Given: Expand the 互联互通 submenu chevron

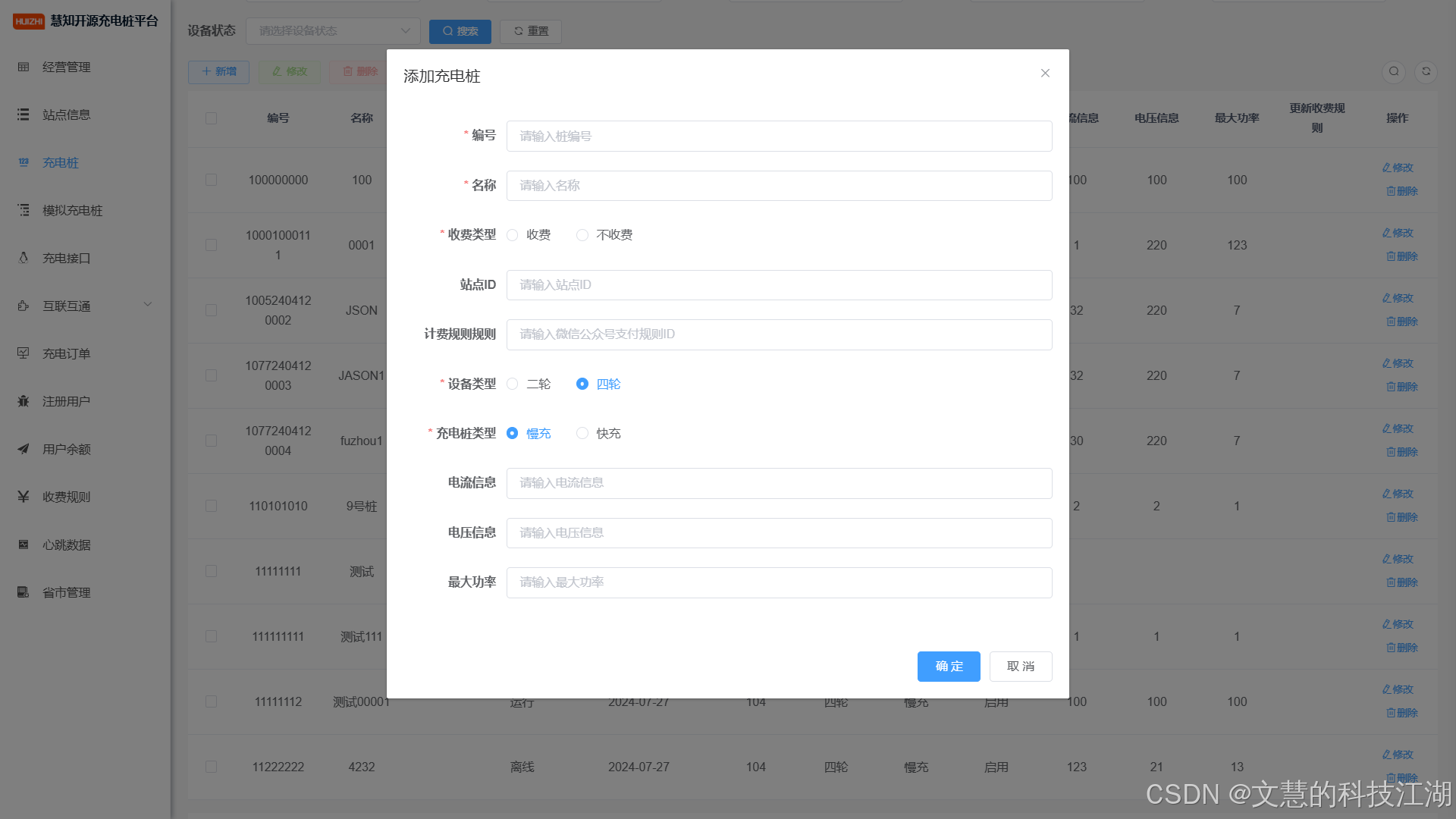Looking at the screenshot, I should 148,305.
